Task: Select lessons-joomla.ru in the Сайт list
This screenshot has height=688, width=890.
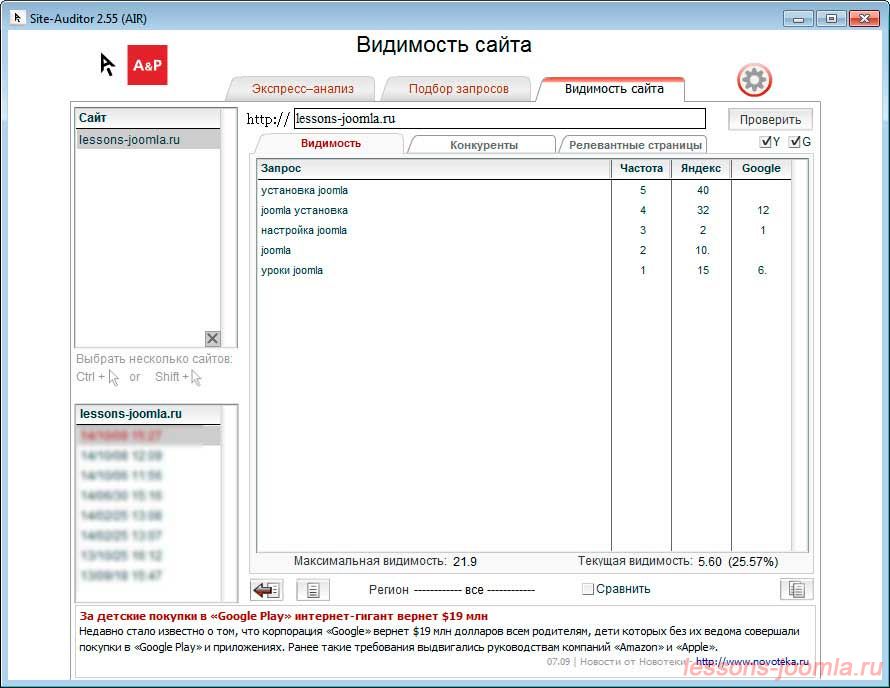Action: 148,140
